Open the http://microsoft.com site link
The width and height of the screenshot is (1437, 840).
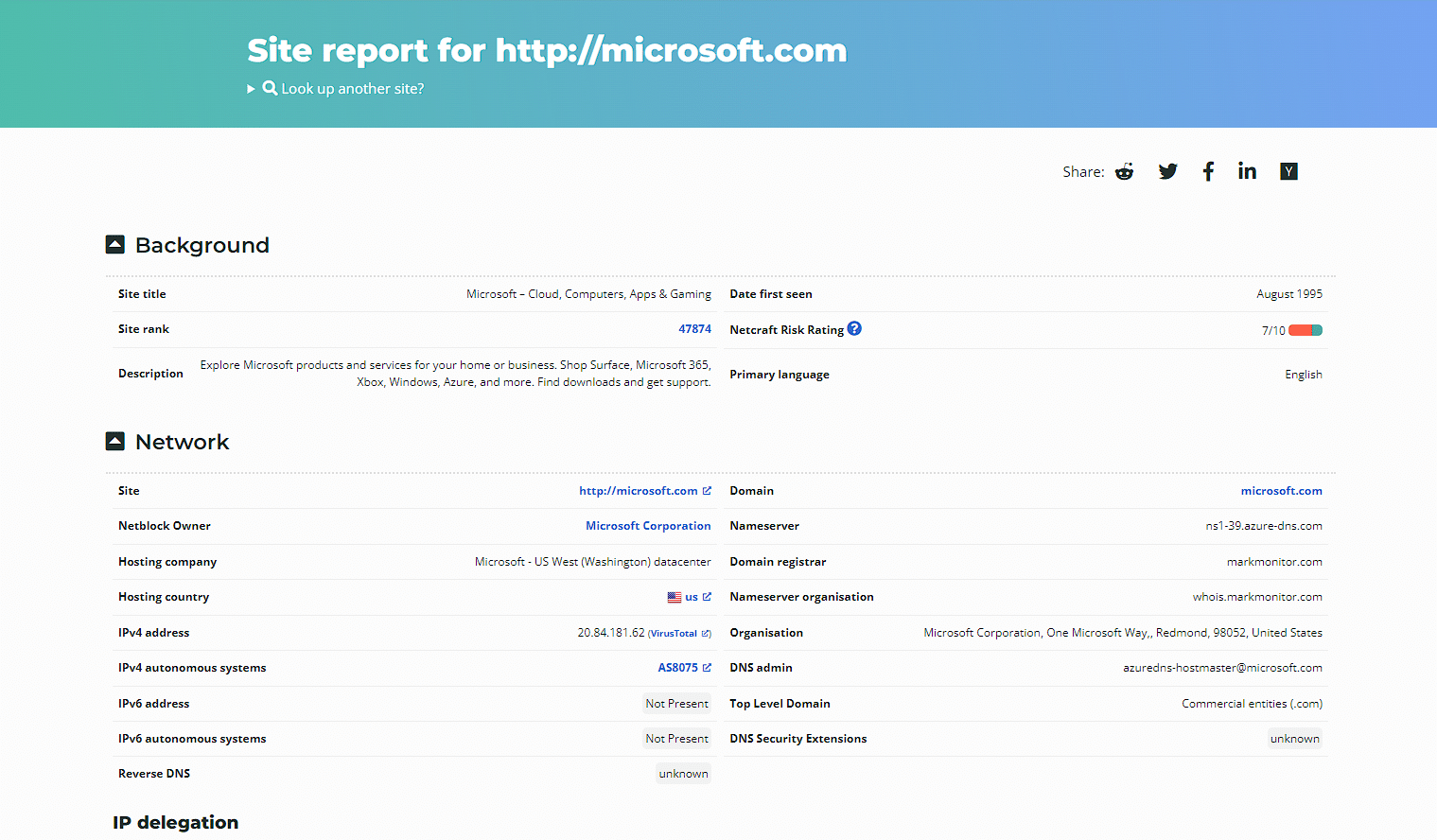click(x=639, y=490)
